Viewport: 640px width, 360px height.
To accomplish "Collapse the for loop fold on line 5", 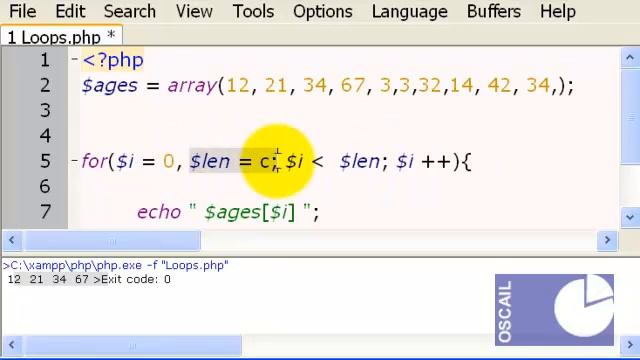I will [74, 160].
